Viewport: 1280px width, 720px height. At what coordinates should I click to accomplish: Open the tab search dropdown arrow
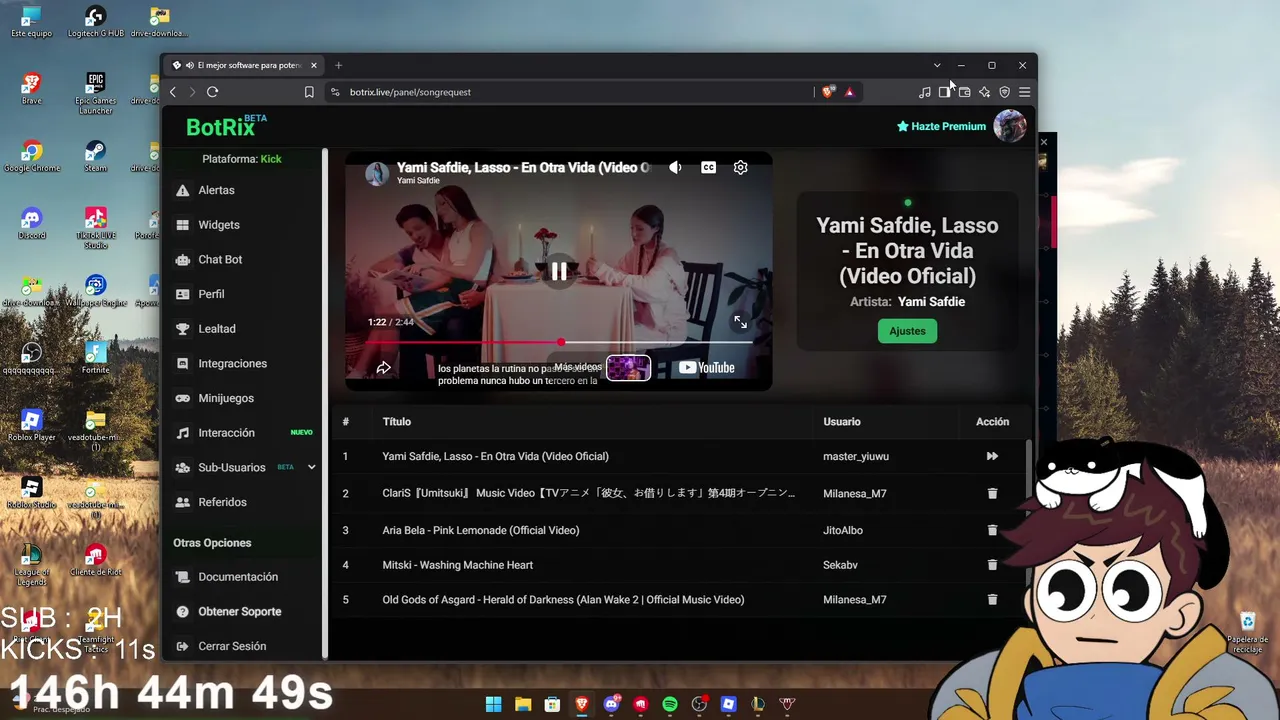pyautogui.click(x=937, y=66)
